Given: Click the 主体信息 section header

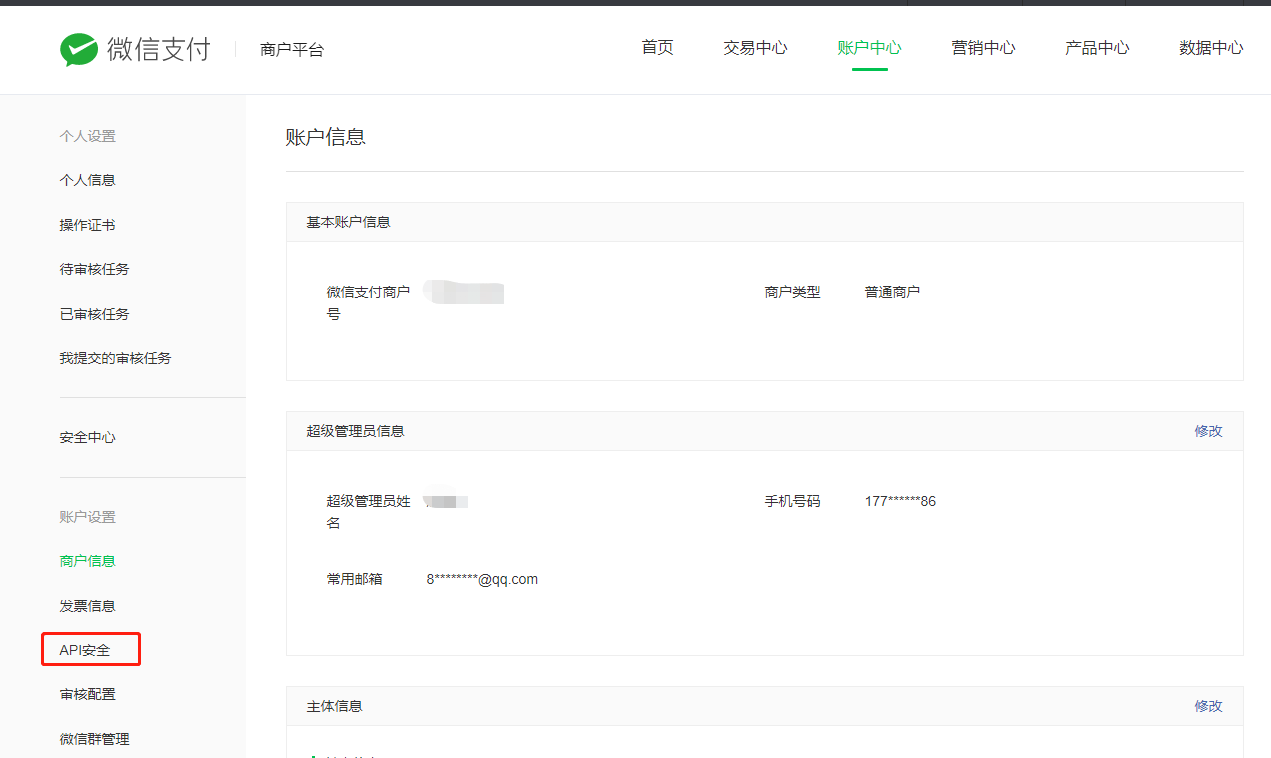Looking at the screenshot, I should point(334,706).
